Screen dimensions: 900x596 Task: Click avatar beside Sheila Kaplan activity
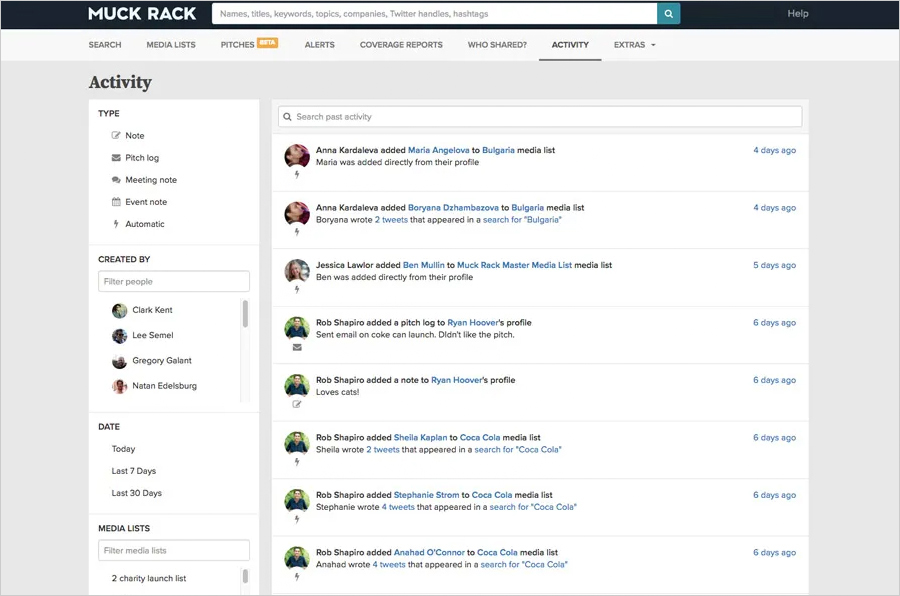click(297, 443)
